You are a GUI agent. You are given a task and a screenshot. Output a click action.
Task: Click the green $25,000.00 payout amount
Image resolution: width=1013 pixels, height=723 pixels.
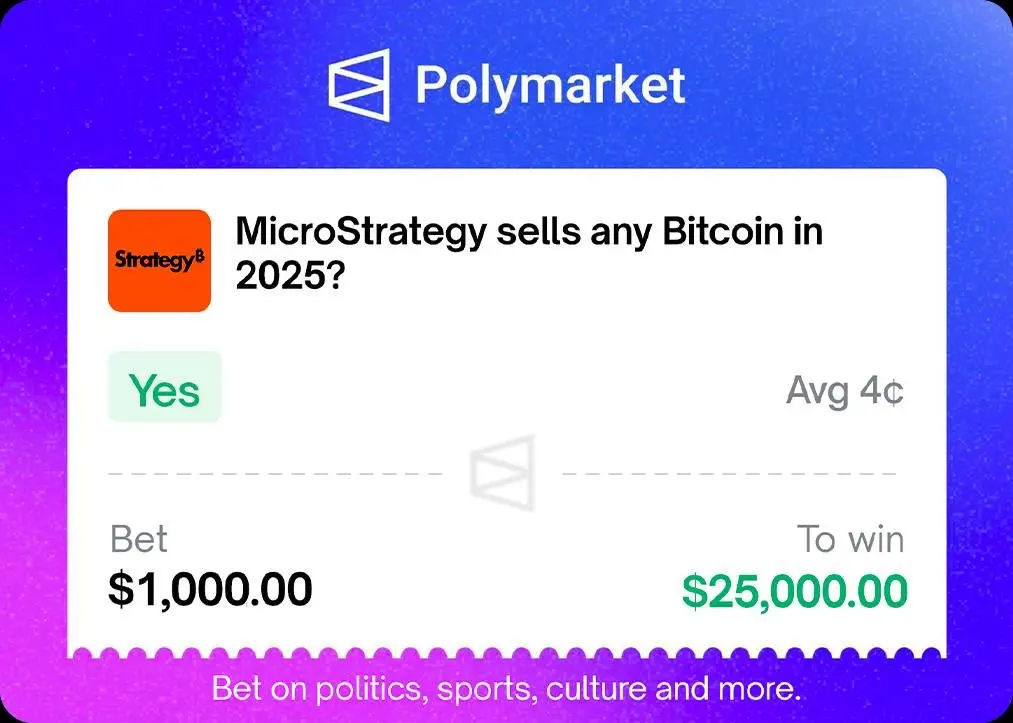(795, 591)
